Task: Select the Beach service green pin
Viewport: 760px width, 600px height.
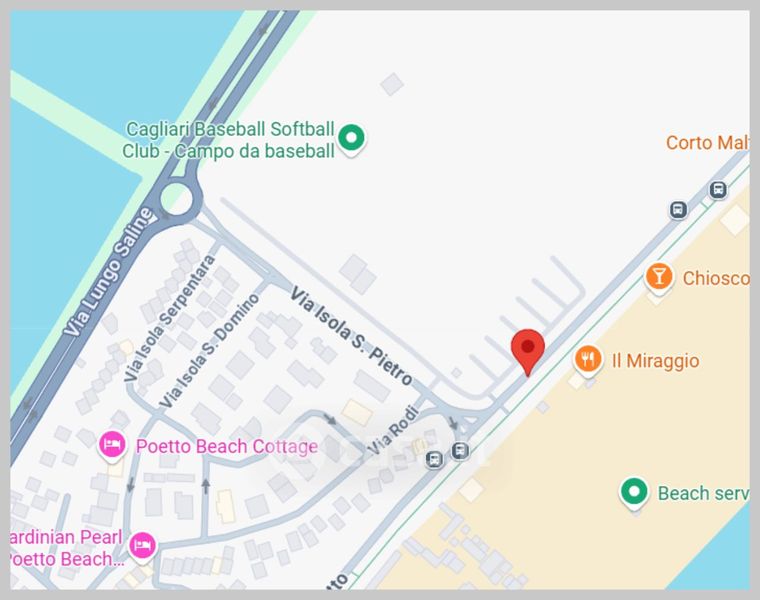Action: tap(633, 493)
